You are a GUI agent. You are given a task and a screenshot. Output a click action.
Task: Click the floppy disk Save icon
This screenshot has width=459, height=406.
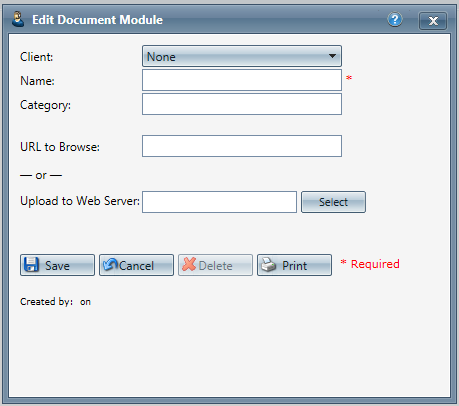(x=32, y=265)
